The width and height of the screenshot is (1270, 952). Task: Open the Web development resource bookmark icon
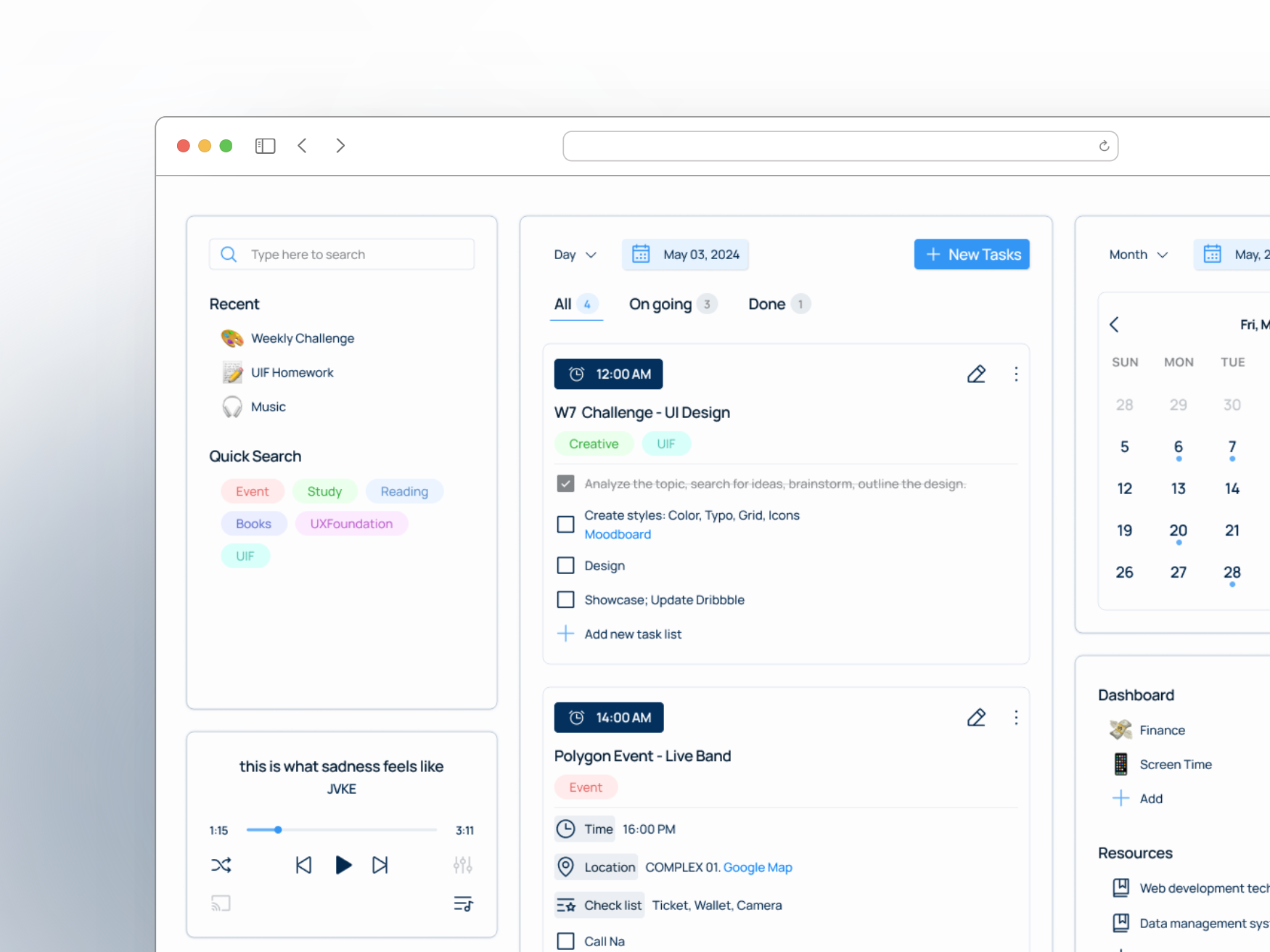pyautogui.click(x=1121, y=887)
